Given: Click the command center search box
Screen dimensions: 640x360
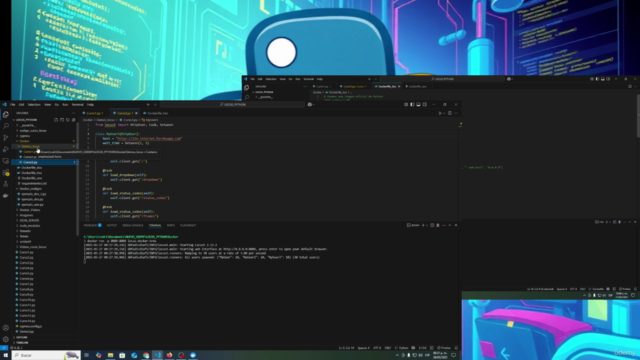Looking at the screenshot, I should [x=233, y=104].
